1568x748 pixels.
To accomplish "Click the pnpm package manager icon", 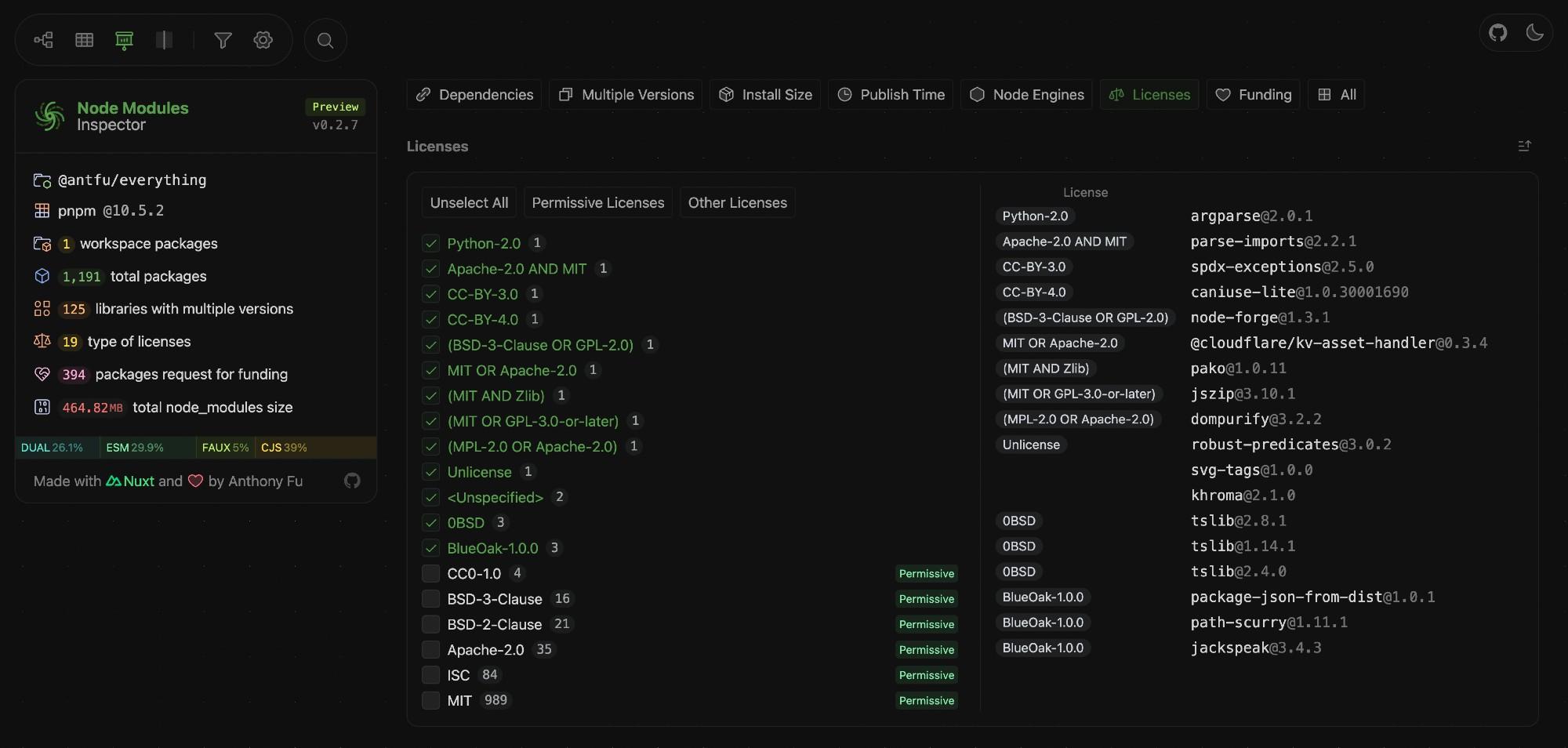I will (42, 211).
